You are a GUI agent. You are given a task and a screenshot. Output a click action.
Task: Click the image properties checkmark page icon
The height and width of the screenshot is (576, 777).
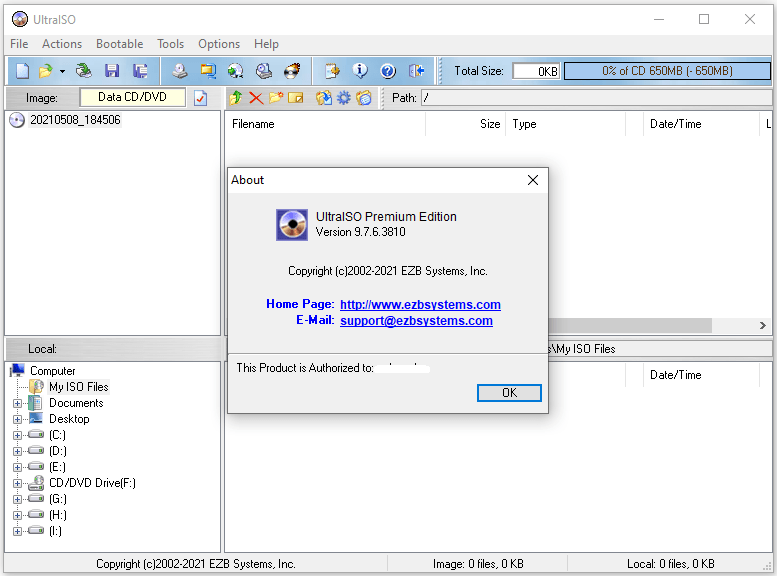tap(201, 98)
